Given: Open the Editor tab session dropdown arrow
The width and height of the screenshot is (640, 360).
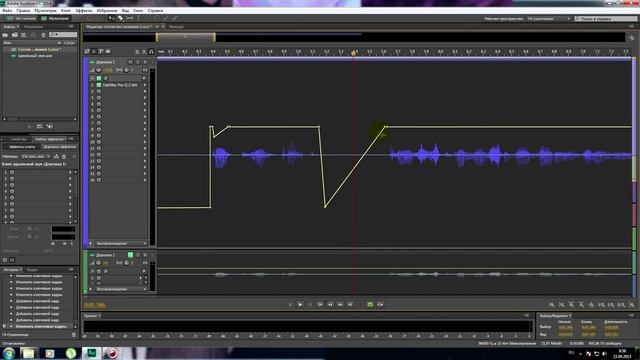Looking at the screenshot, I should tap(157, 27).
